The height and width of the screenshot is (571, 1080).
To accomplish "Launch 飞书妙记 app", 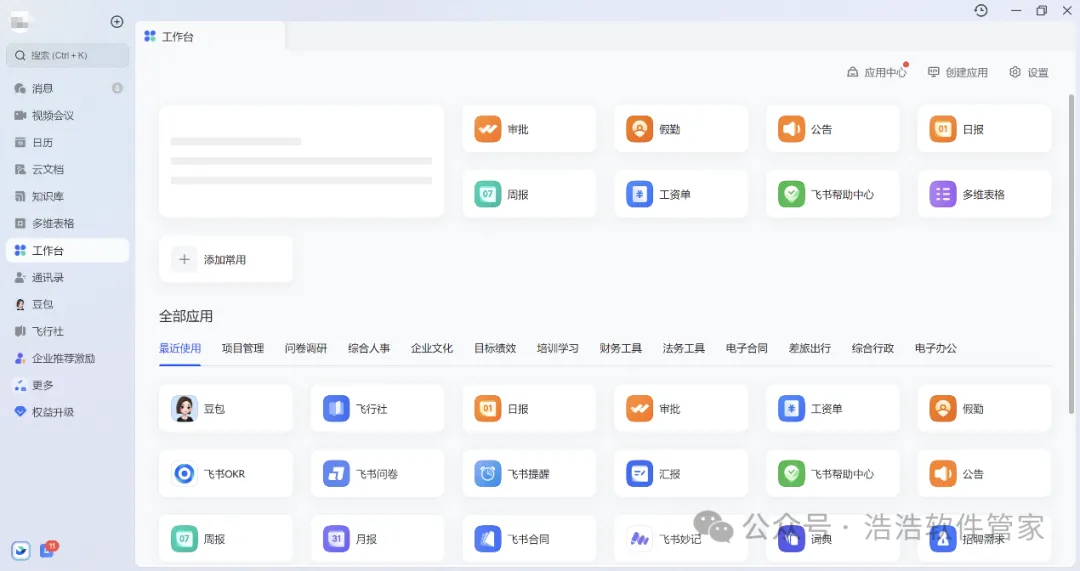I will pyautogui.click(x=681, y=539).
